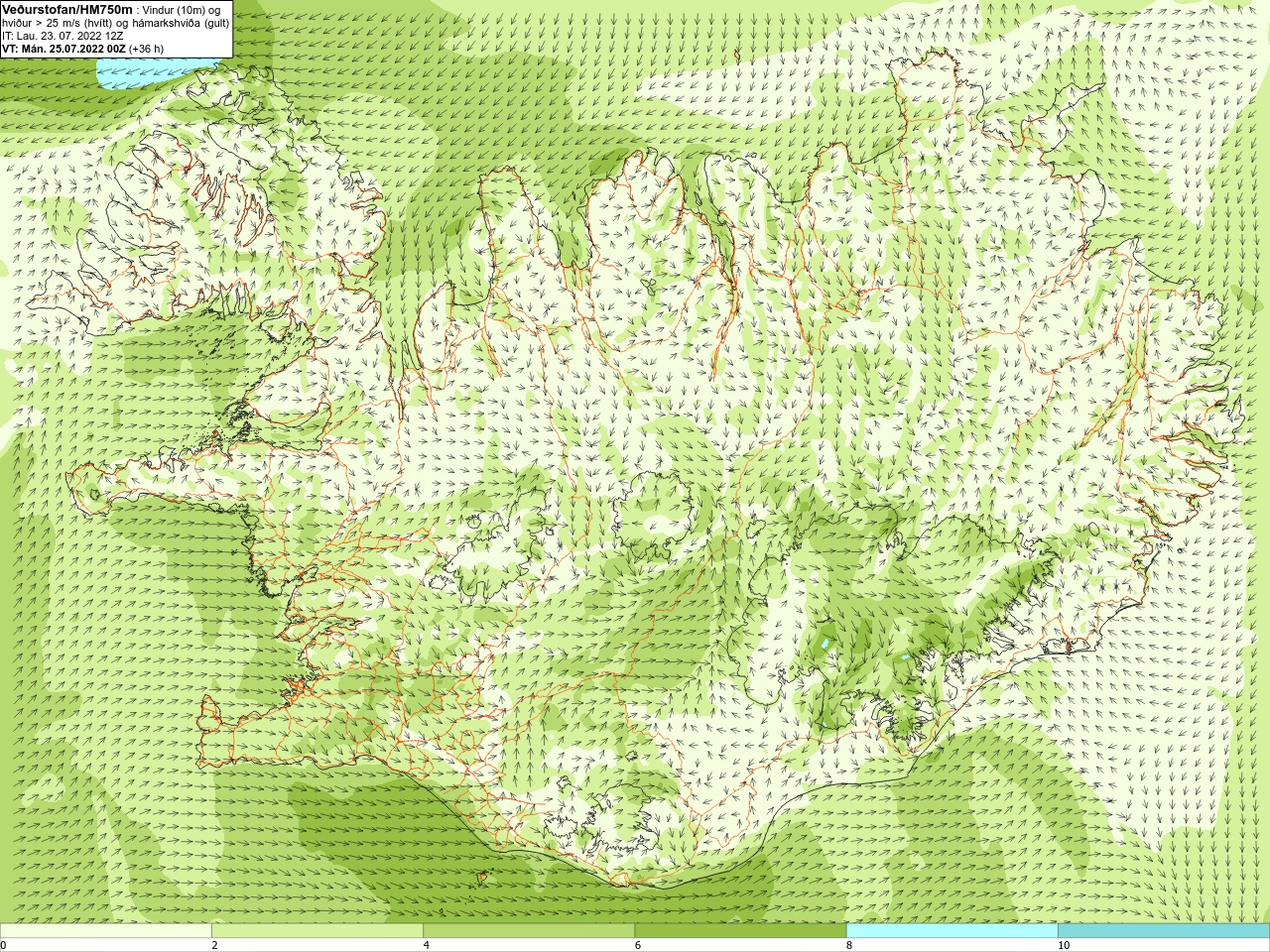Pick the light green 2–4 scale swatch
Viewport: 1270px width, 952px height.
[317, 931]
